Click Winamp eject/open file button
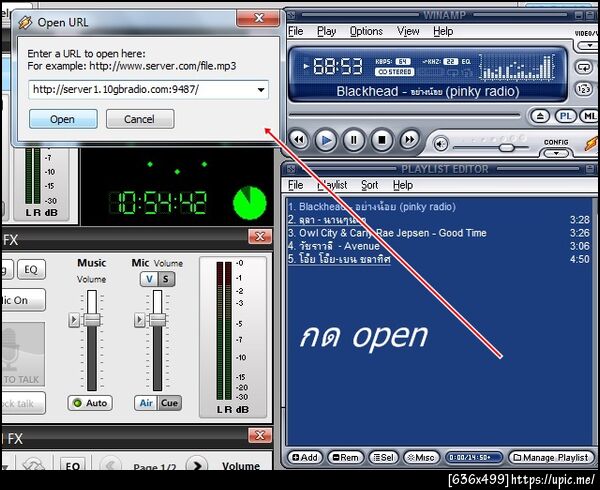The image size is (600, 490). click(x=540, y=116)
